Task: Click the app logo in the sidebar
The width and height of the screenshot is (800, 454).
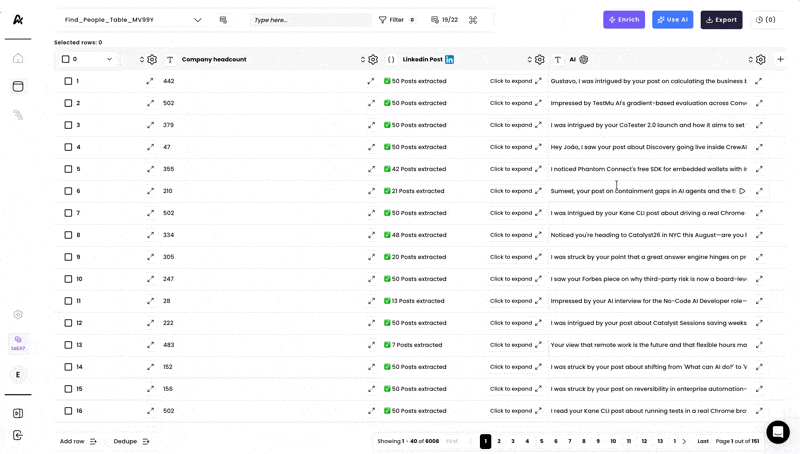Action: (x=18, y=19)
